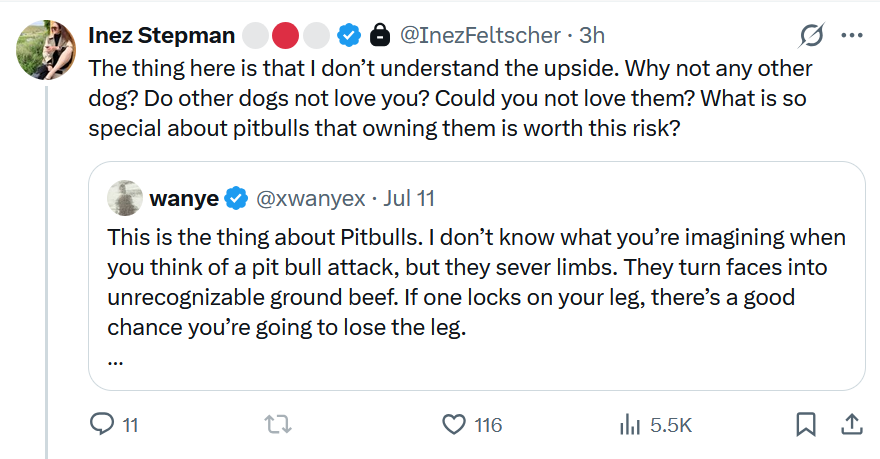
Task: Click the wanye display name
Action: tap(184, 199)
